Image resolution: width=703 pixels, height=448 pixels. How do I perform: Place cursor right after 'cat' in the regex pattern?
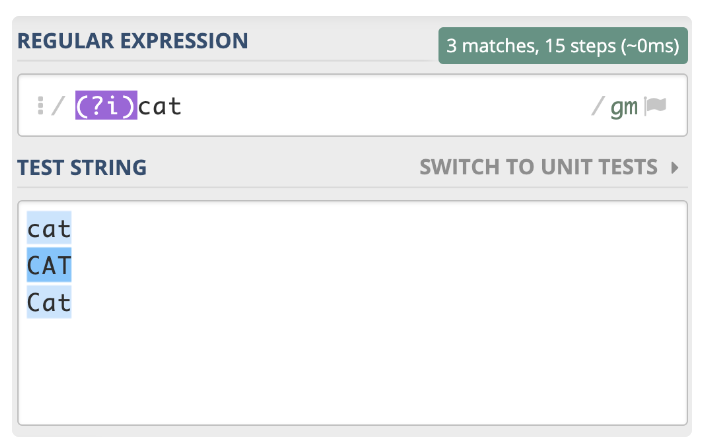point(183,105)
